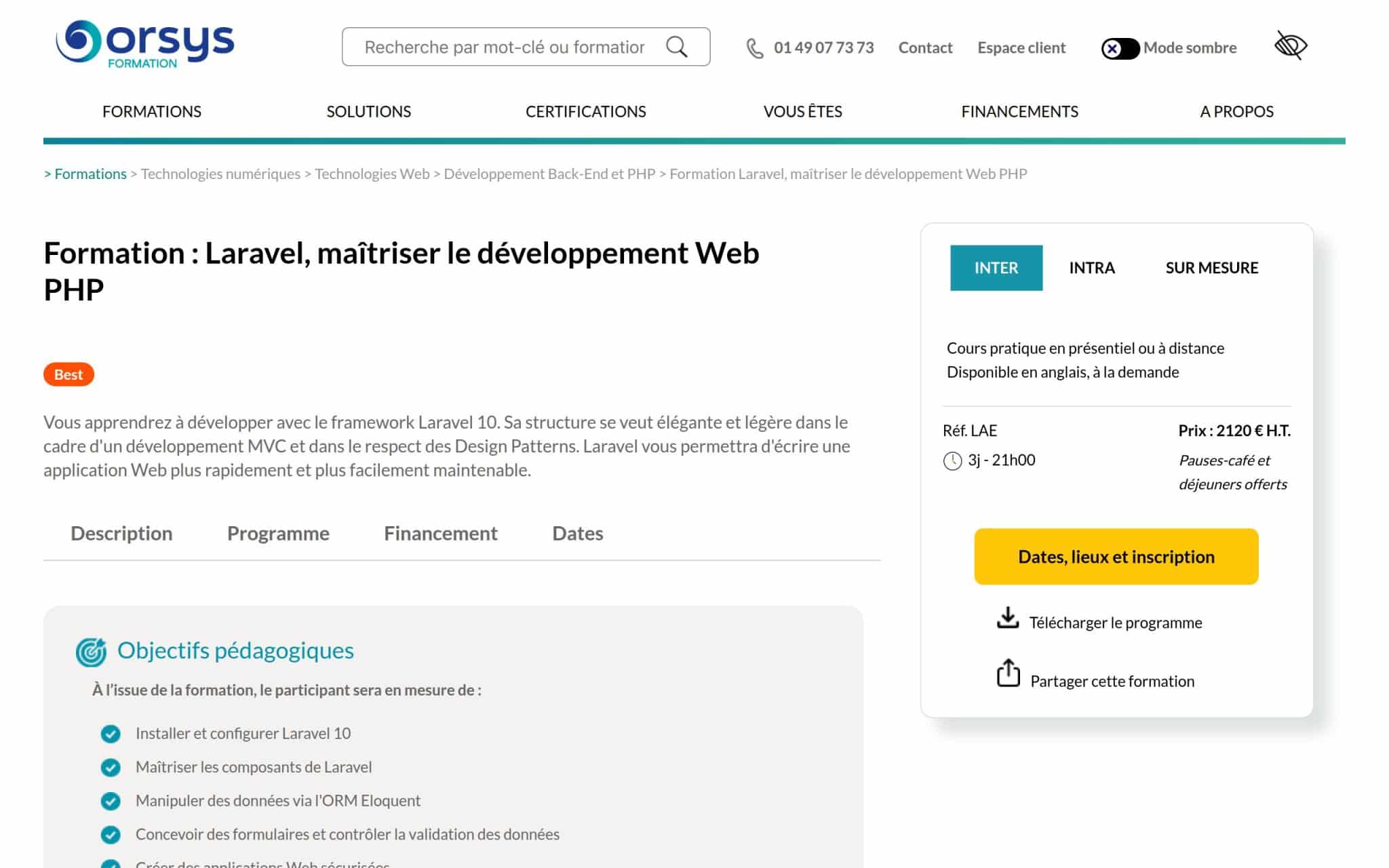Click the Orsys Formation logo

click(145, 45)
